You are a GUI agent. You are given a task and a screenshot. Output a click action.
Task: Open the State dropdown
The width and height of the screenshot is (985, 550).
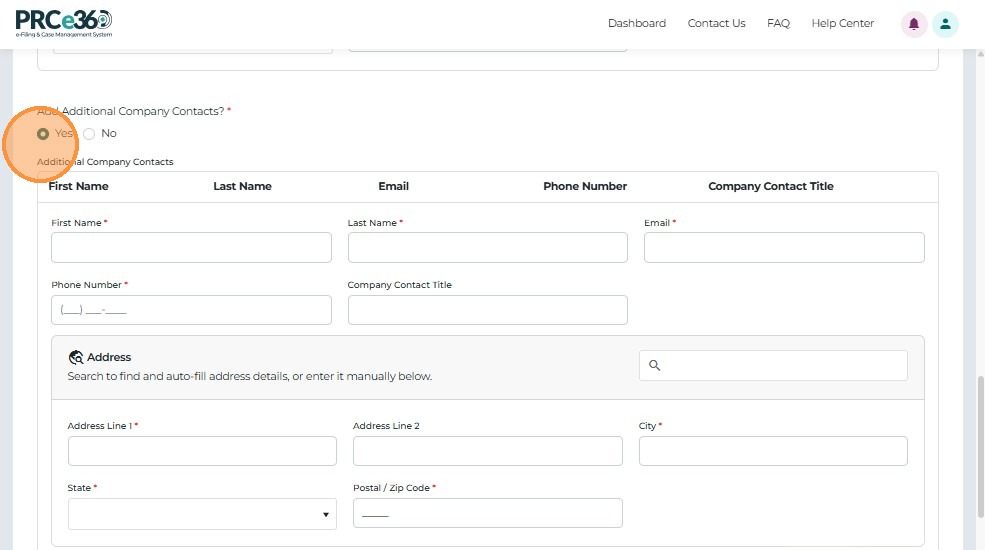coord(202,514)
